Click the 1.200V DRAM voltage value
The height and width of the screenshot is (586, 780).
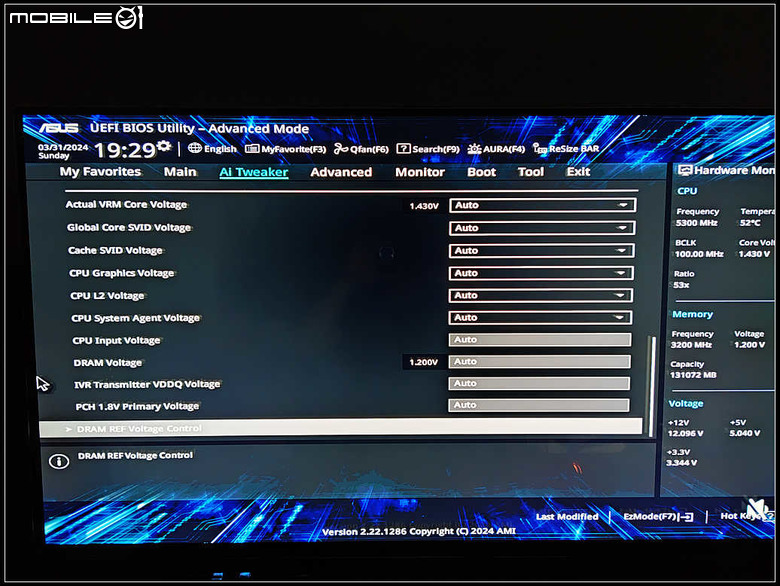pyautogui.click(x=423, y=362)
